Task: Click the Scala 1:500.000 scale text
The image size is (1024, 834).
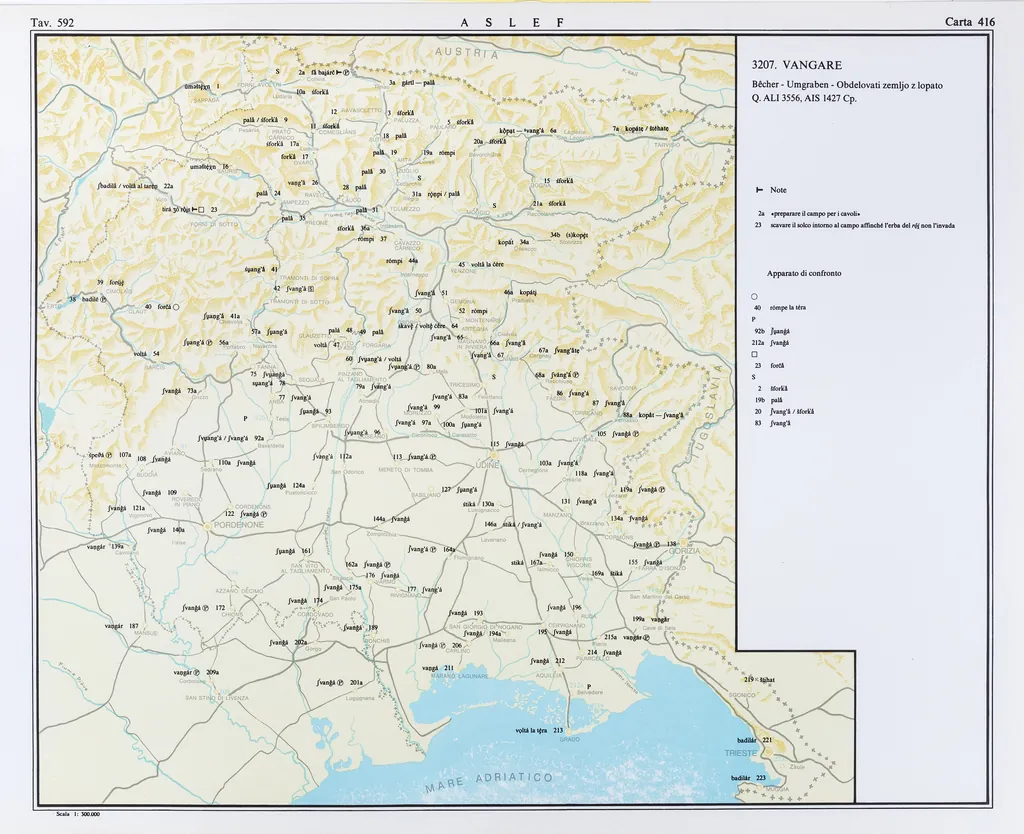Action: 79,814
